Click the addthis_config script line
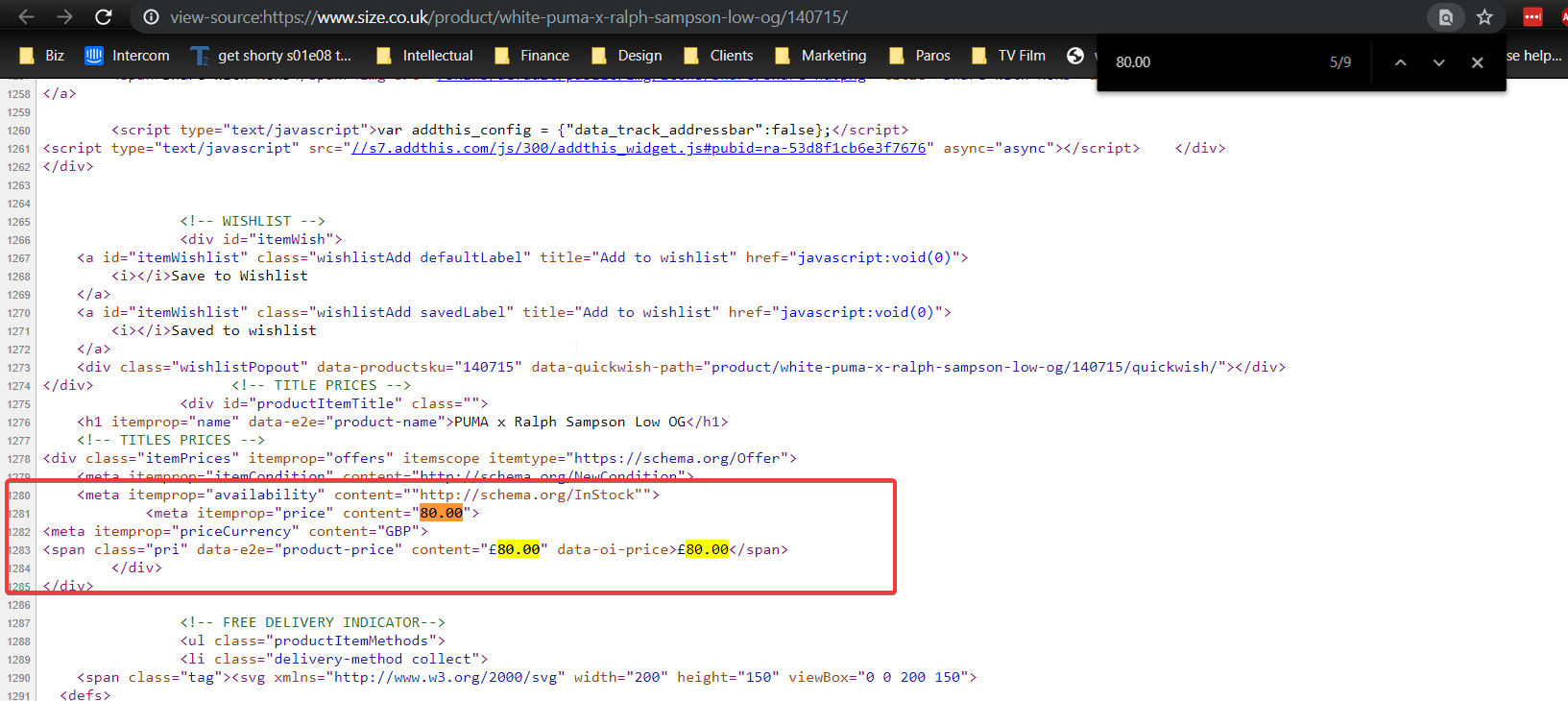Image resolution: width=1568 pixels, height=701 pixels. tap(510, 130)
